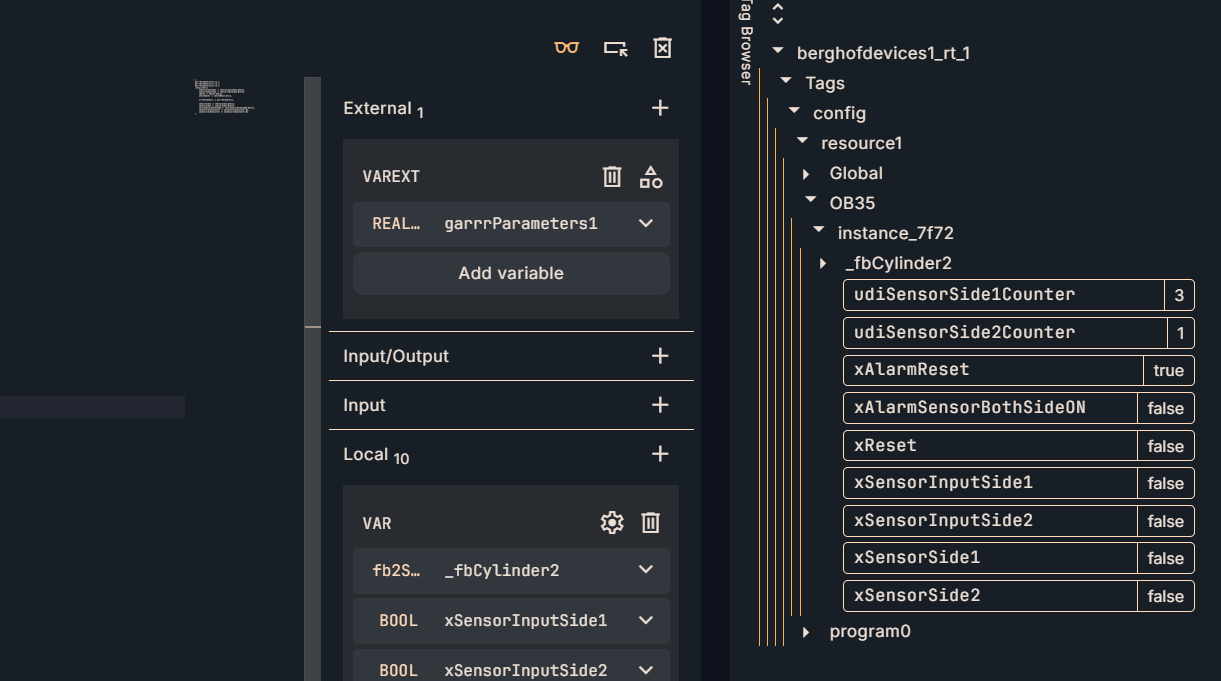Open the Tag Browser side tab
1221x681 pixels.
(745, 45)
